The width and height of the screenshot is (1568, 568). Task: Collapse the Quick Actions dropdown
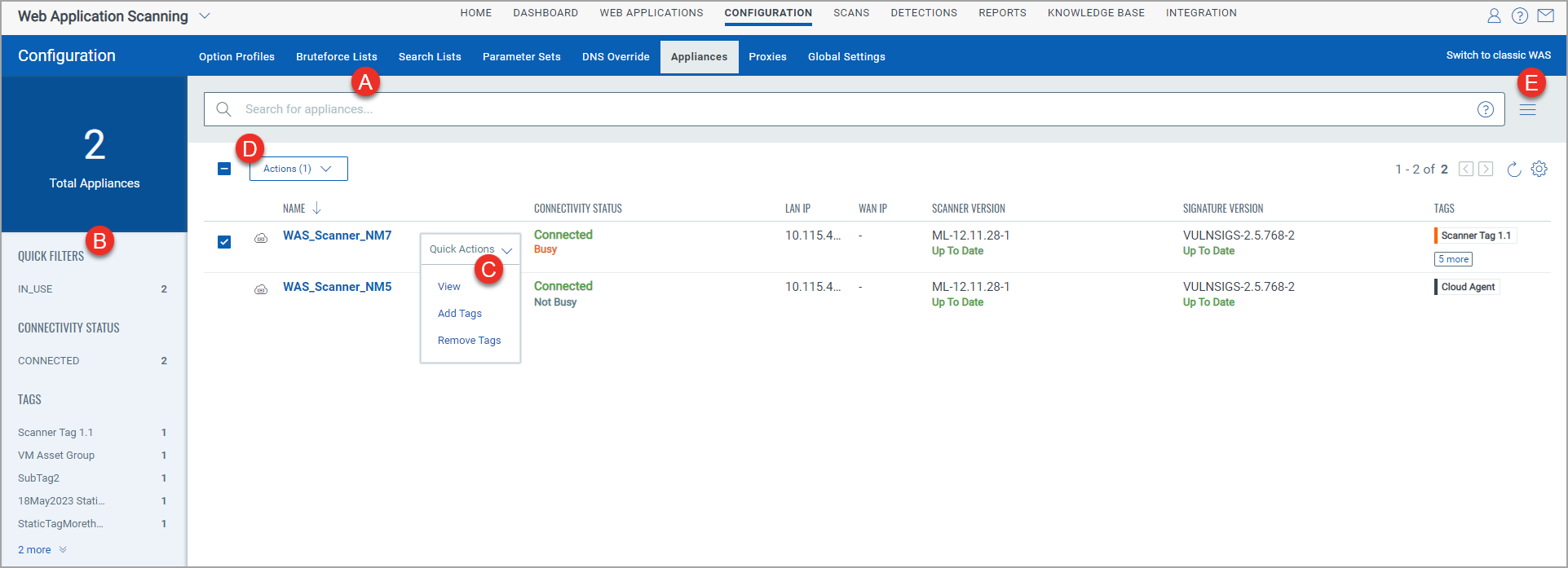(470, 249)
